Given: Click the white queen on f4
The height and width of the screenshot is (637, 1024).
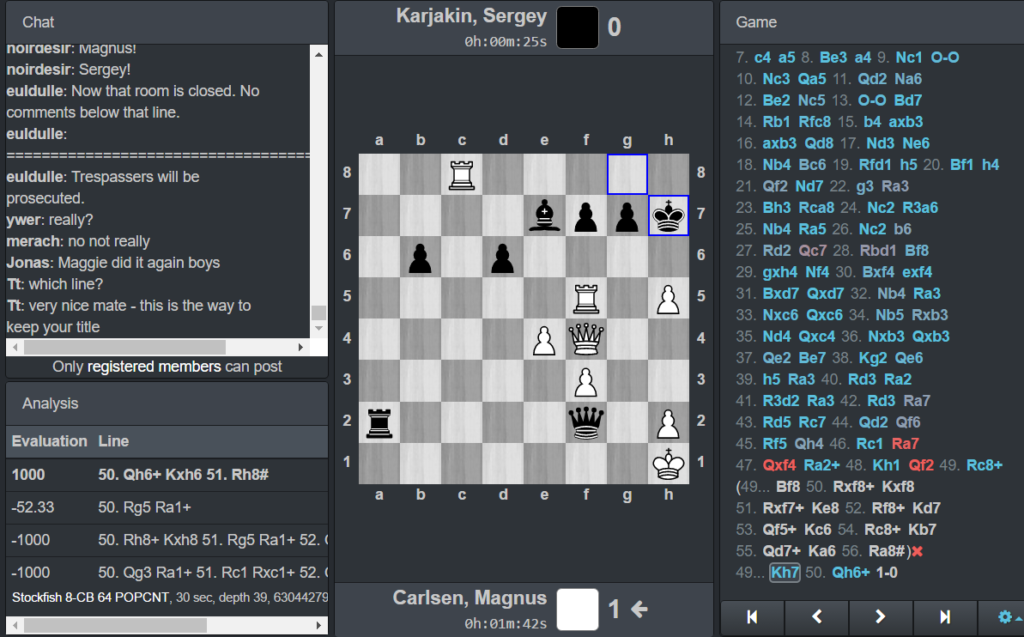Looking at the screenshot, I should 586,340.
